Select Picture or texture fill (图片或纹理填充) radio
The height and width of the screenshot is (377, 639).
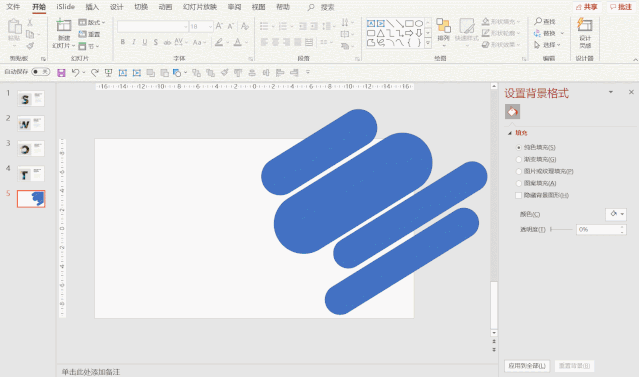519,171
